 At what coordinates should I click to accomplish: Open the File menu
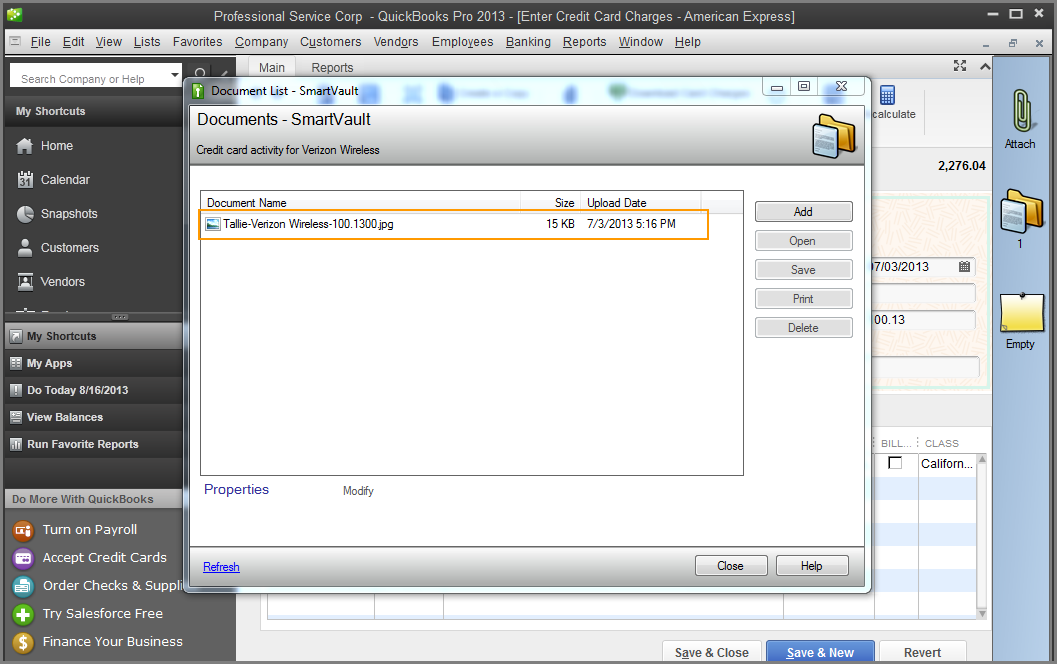40,42
